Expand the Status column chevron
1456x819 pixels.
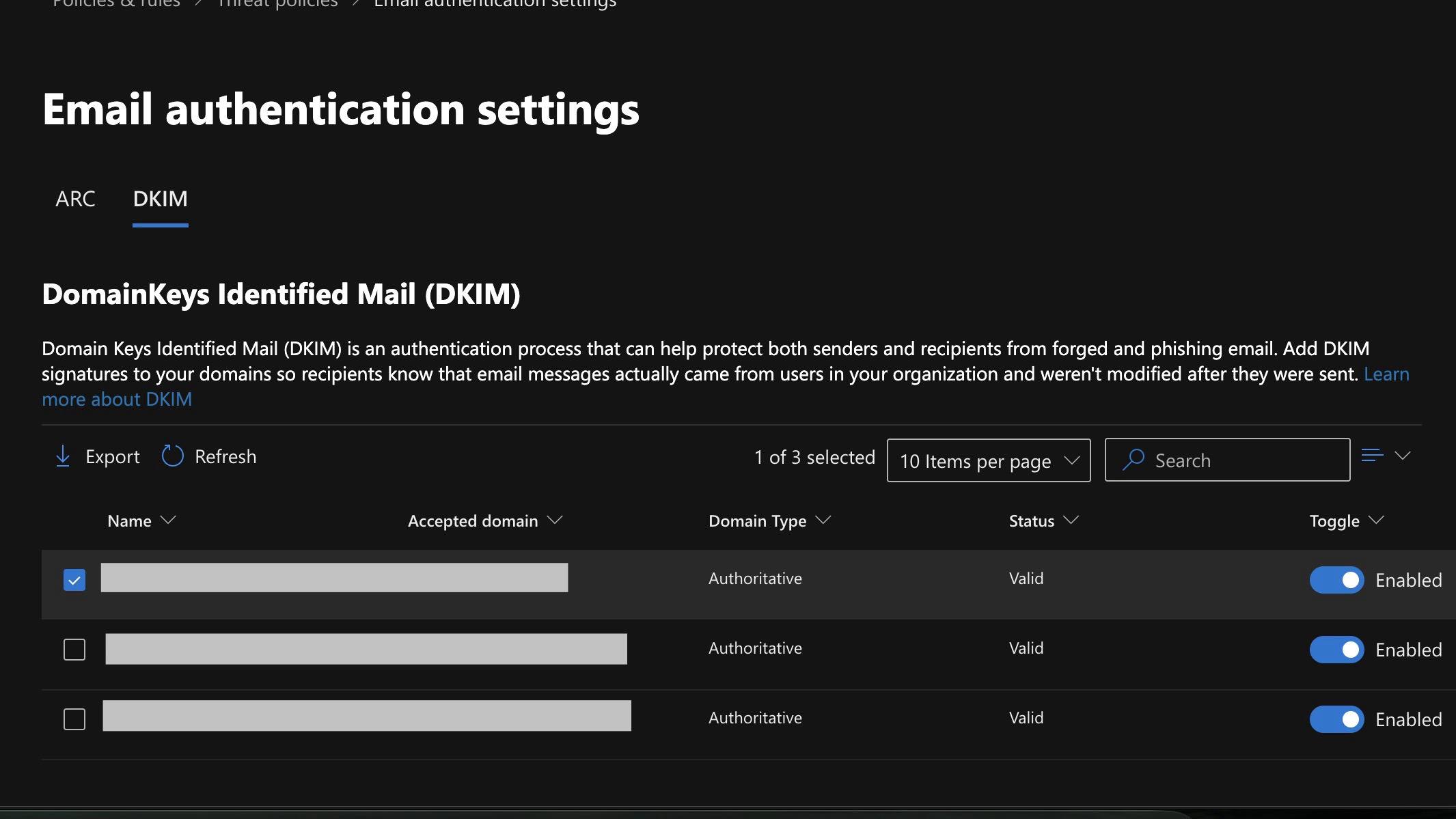pyautogui.click(x=1071, y=520)
